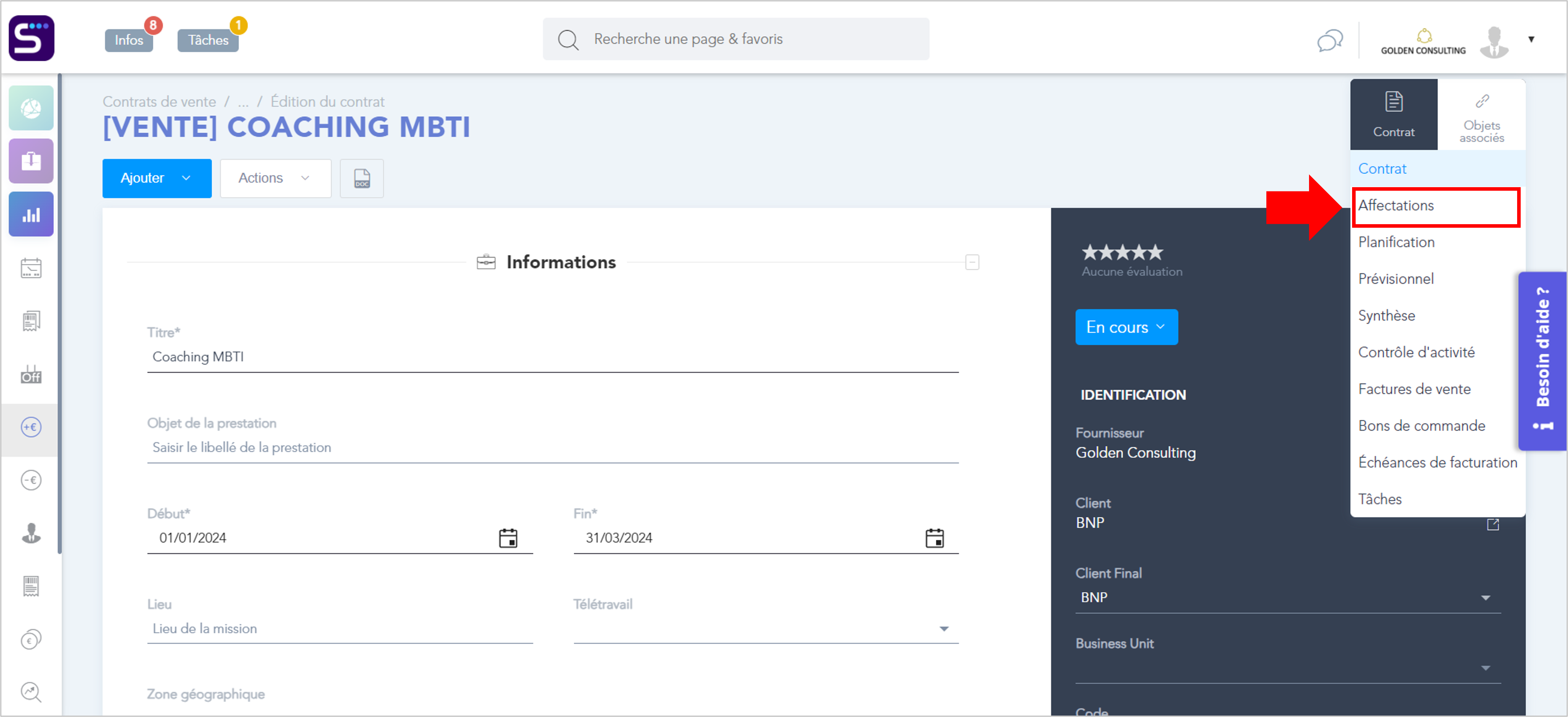Open the invoice sheet sidebar icon
1568x717 pixels.
pos(31,586)
